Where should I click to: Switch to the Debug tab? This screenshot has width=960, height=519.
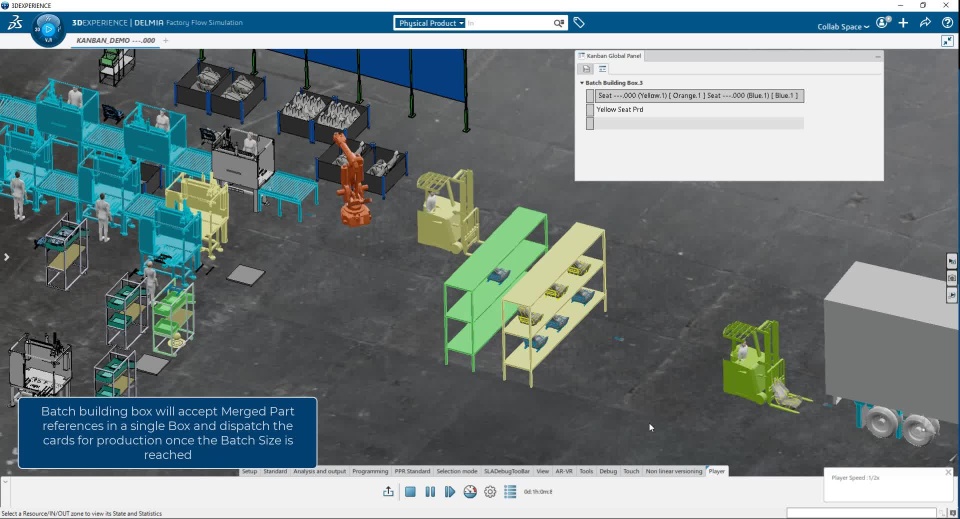click(608, 471)
